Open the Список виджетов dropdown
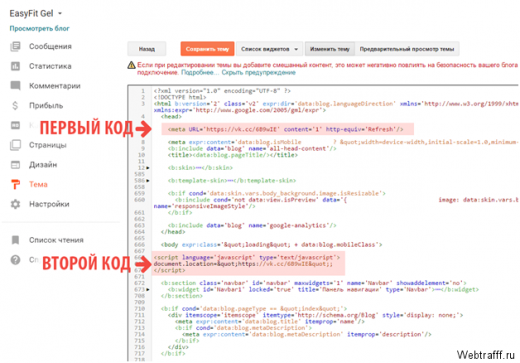Screen dimensions: 520x363 (x=269, y=49)
